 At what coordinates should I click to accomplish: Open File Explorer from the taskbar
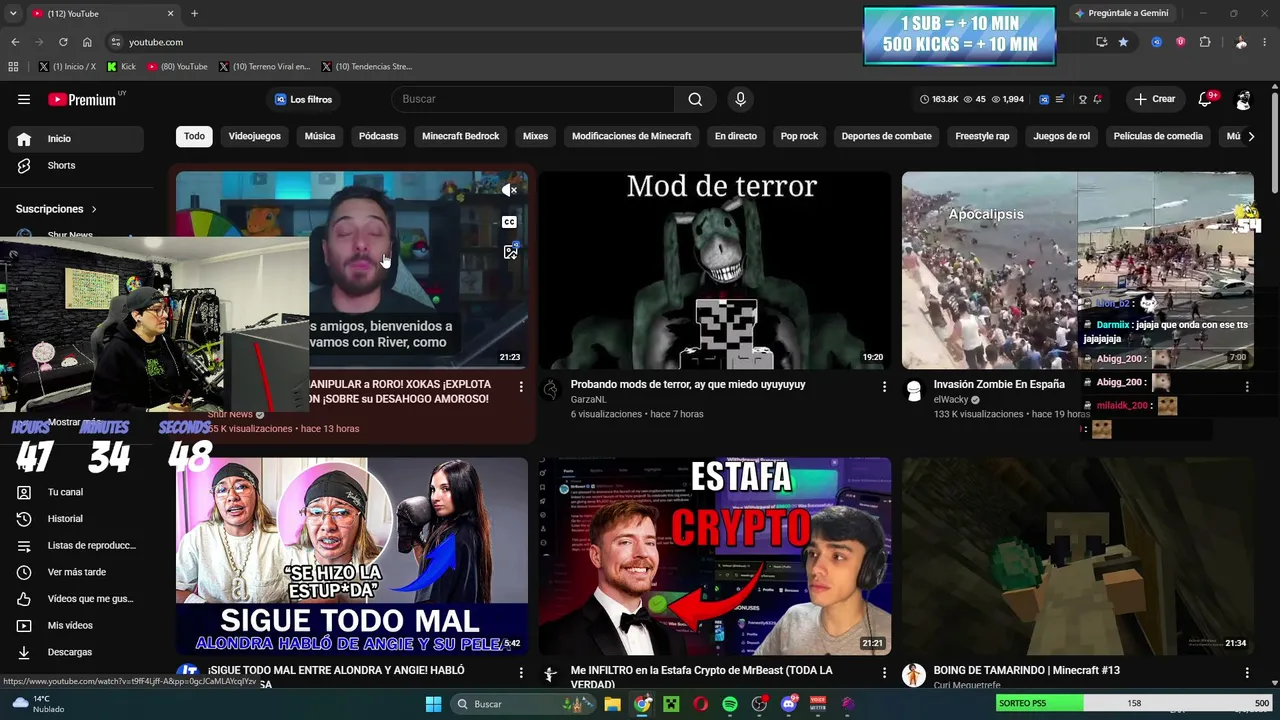[613, 704]
